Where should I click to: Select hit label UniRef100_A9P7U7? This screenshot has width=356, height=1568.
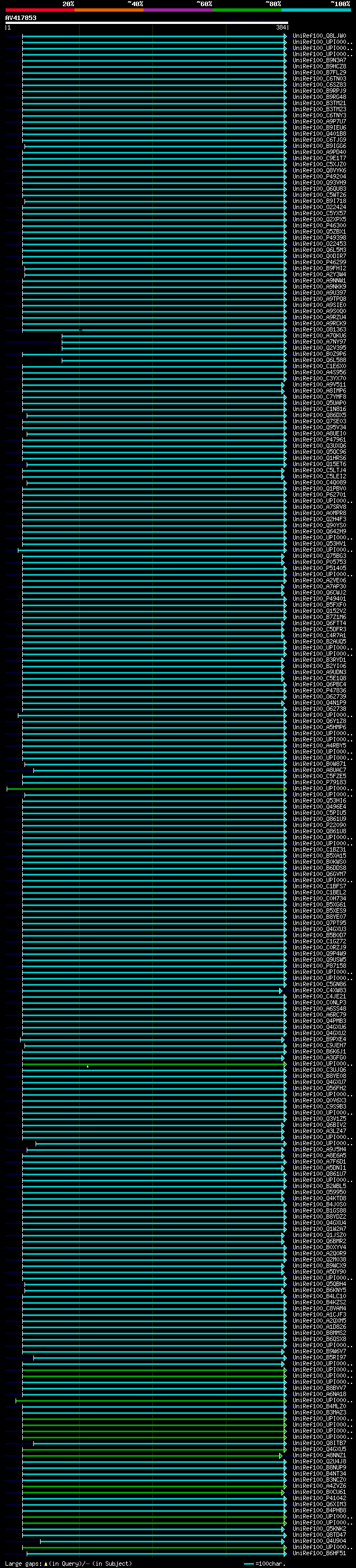(319, 121)
